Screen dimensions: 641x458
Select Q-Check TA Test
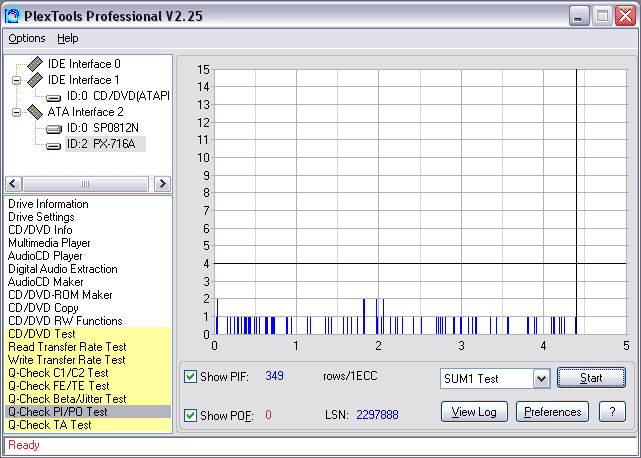tap(88, 425)
